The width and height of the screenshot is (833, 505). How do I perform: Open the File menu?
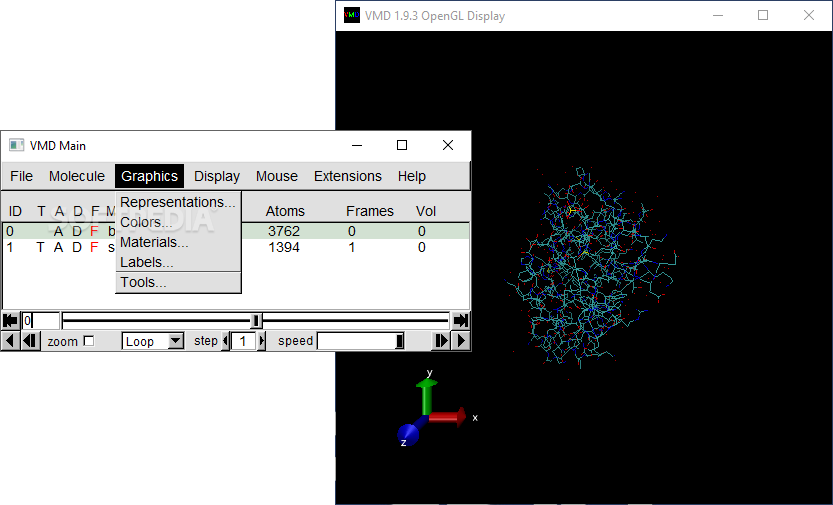coord(22,176)
